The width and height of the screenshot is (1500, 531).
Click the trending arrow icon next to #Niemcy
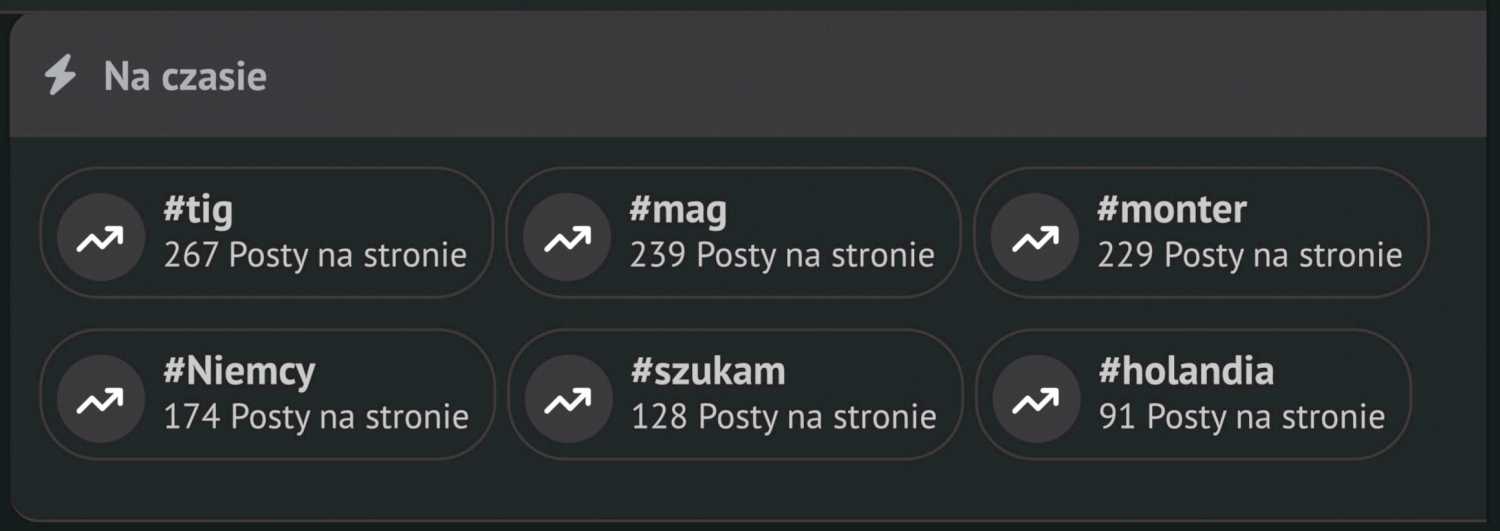pos(101,399)
